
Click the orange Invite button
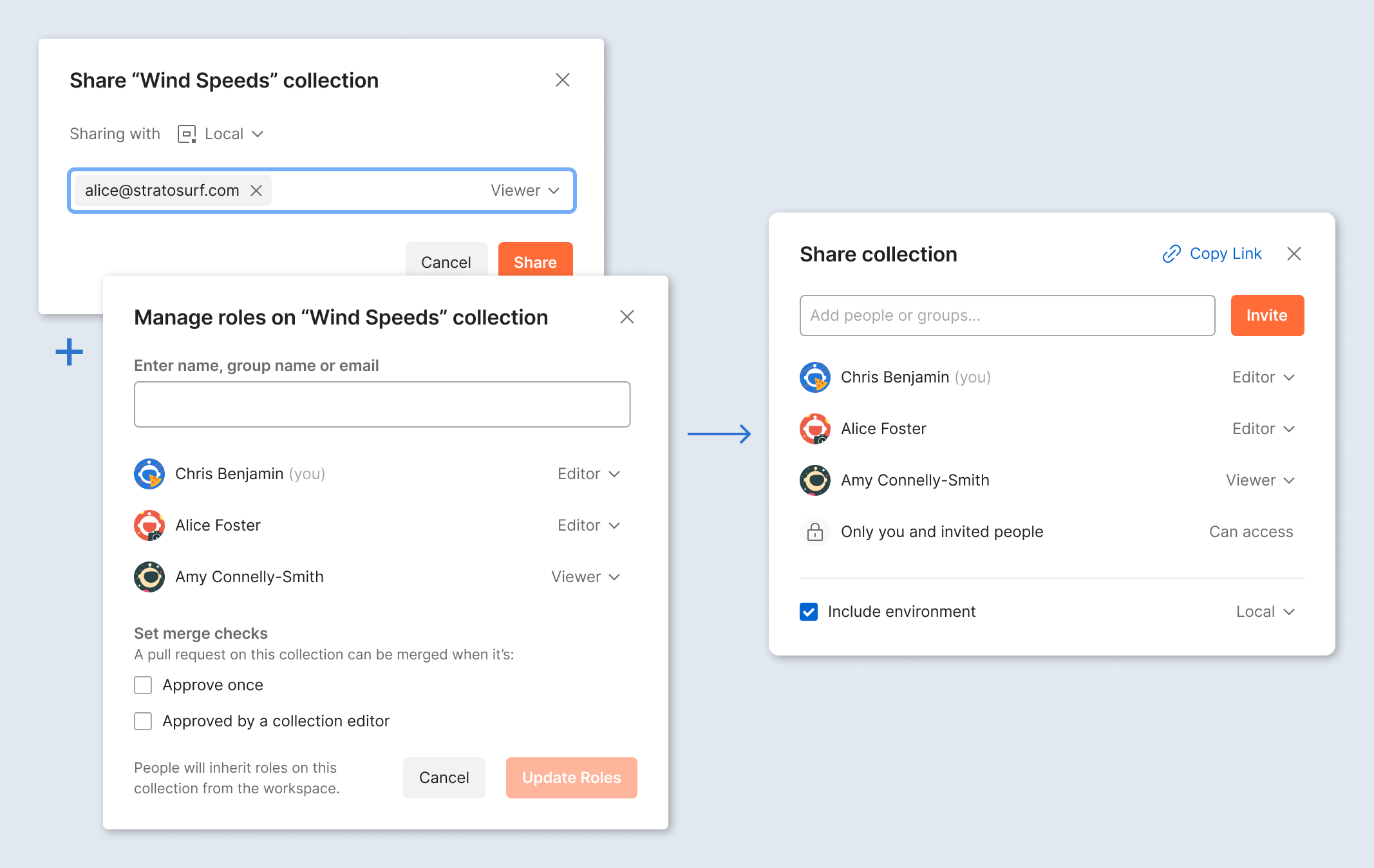pos(1266,316)
